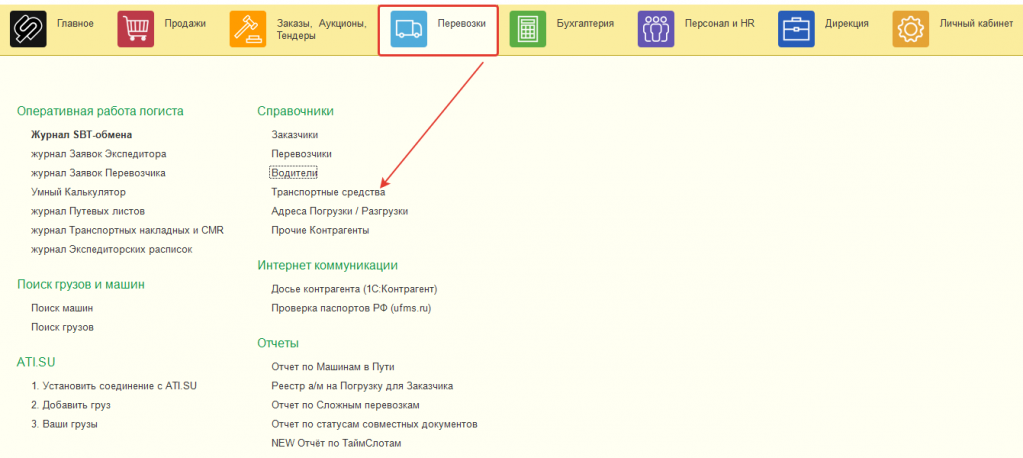The width and height of the screenshot is (1023, 458).
Task: Click the orange gear Личный кабинет icon
Action: pos(911,29)
